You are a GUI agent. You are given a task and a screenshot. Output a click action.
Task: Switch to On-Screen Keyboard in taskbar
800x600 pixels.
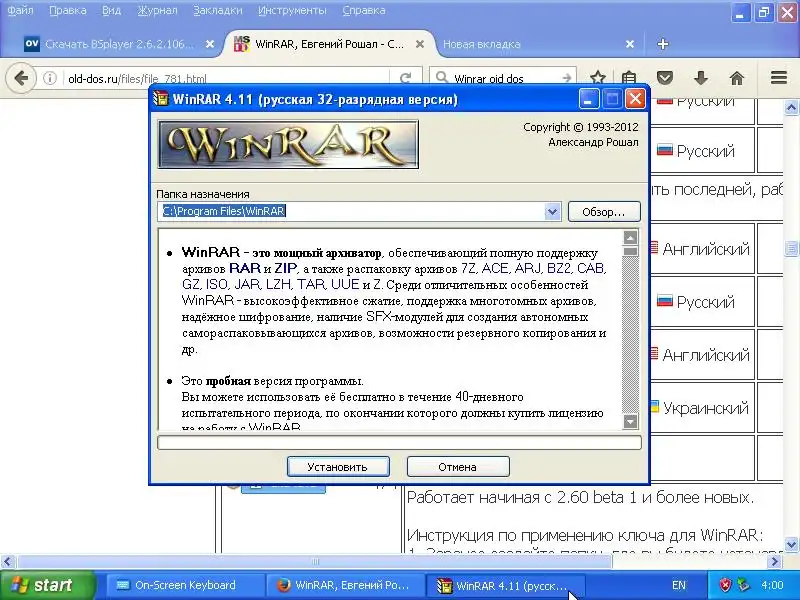(x=185, y=585)
